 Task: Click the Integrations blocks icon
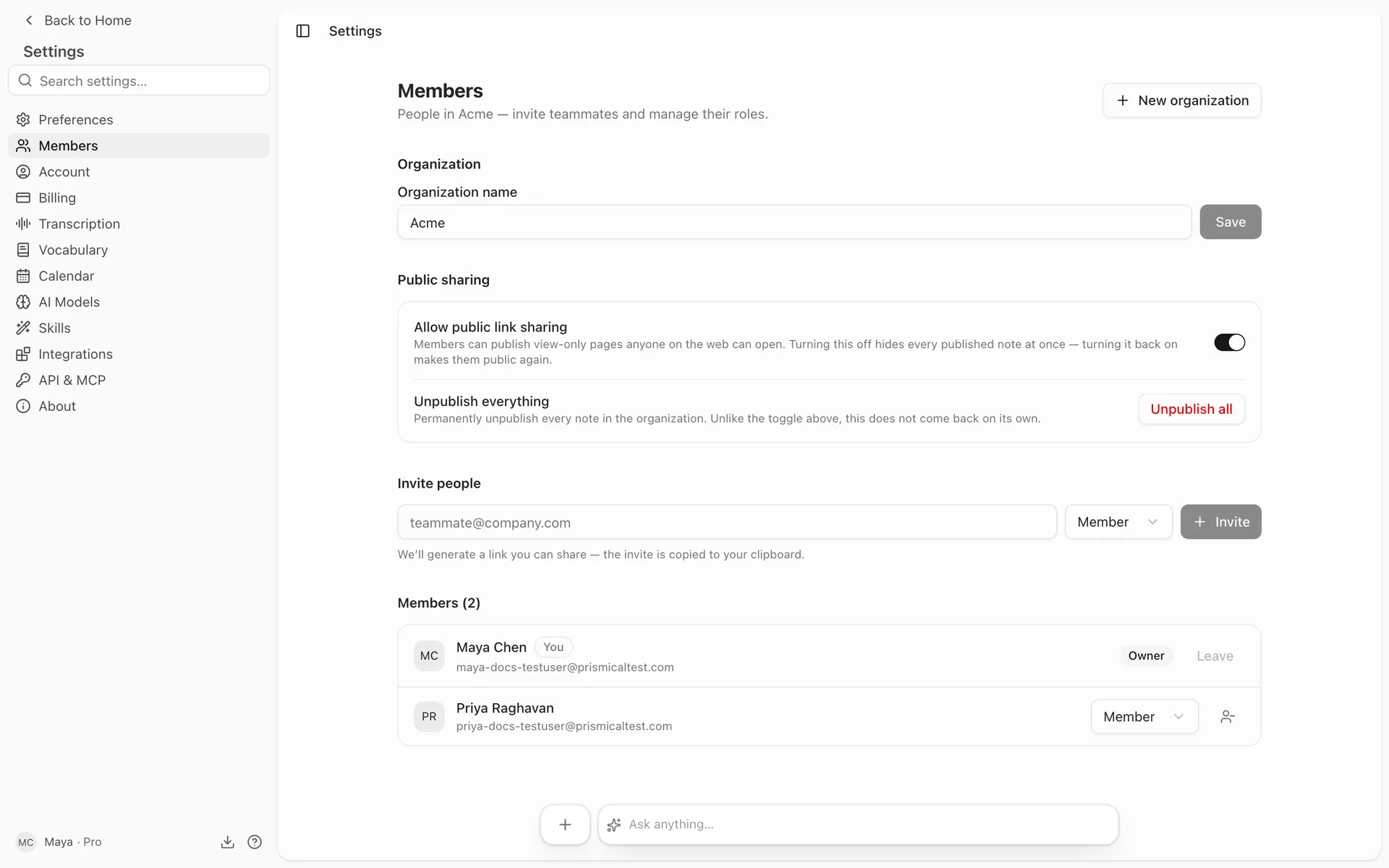point(23,354)
